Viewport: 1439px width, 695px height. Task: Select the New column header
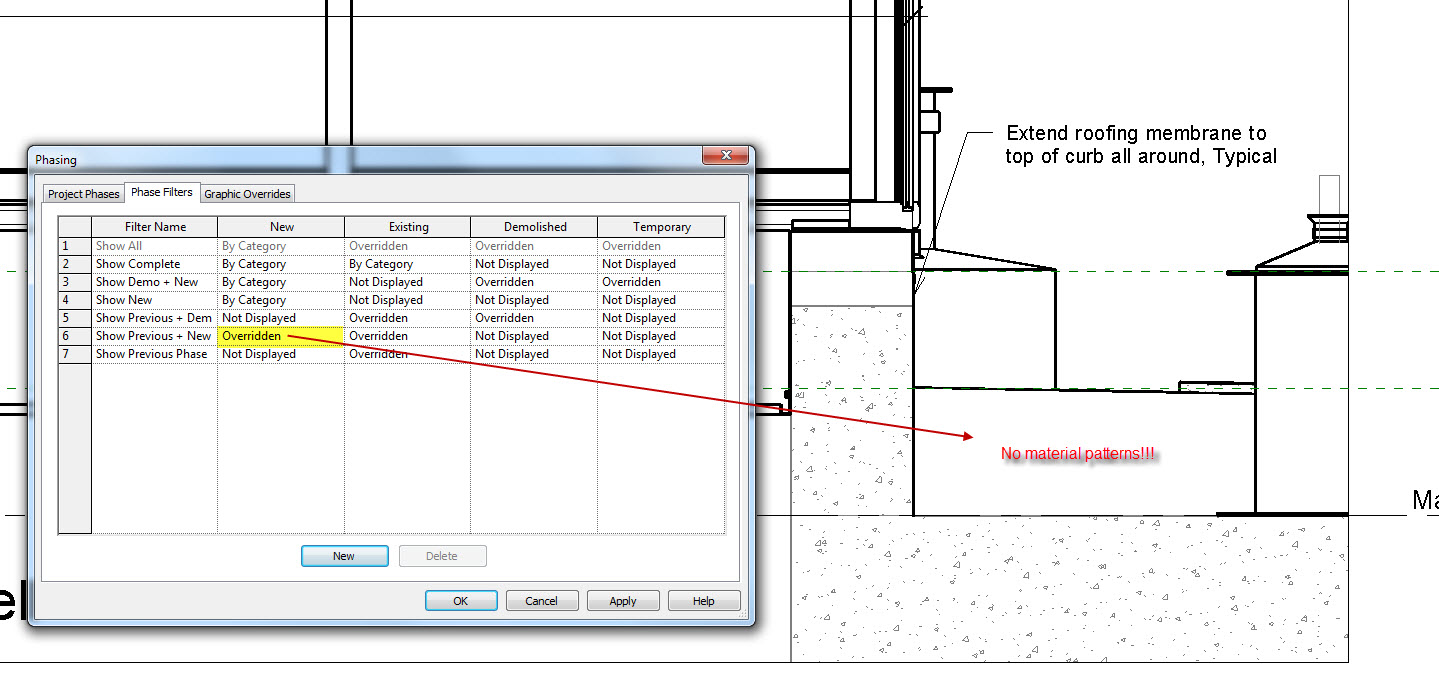(x=282, y=227)
